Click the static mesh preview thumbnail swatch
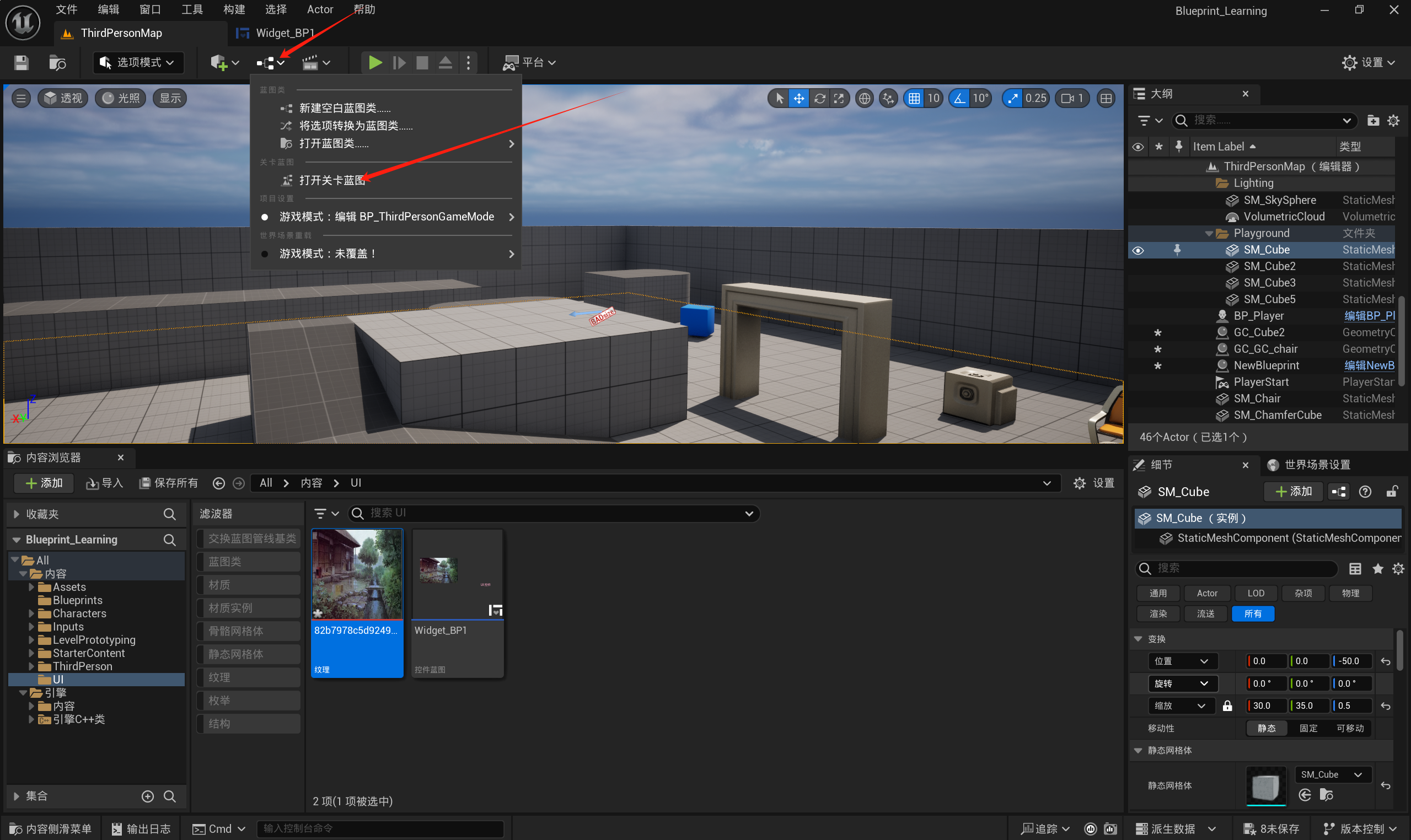The image size is (1411, 840). pos(1266,785)
